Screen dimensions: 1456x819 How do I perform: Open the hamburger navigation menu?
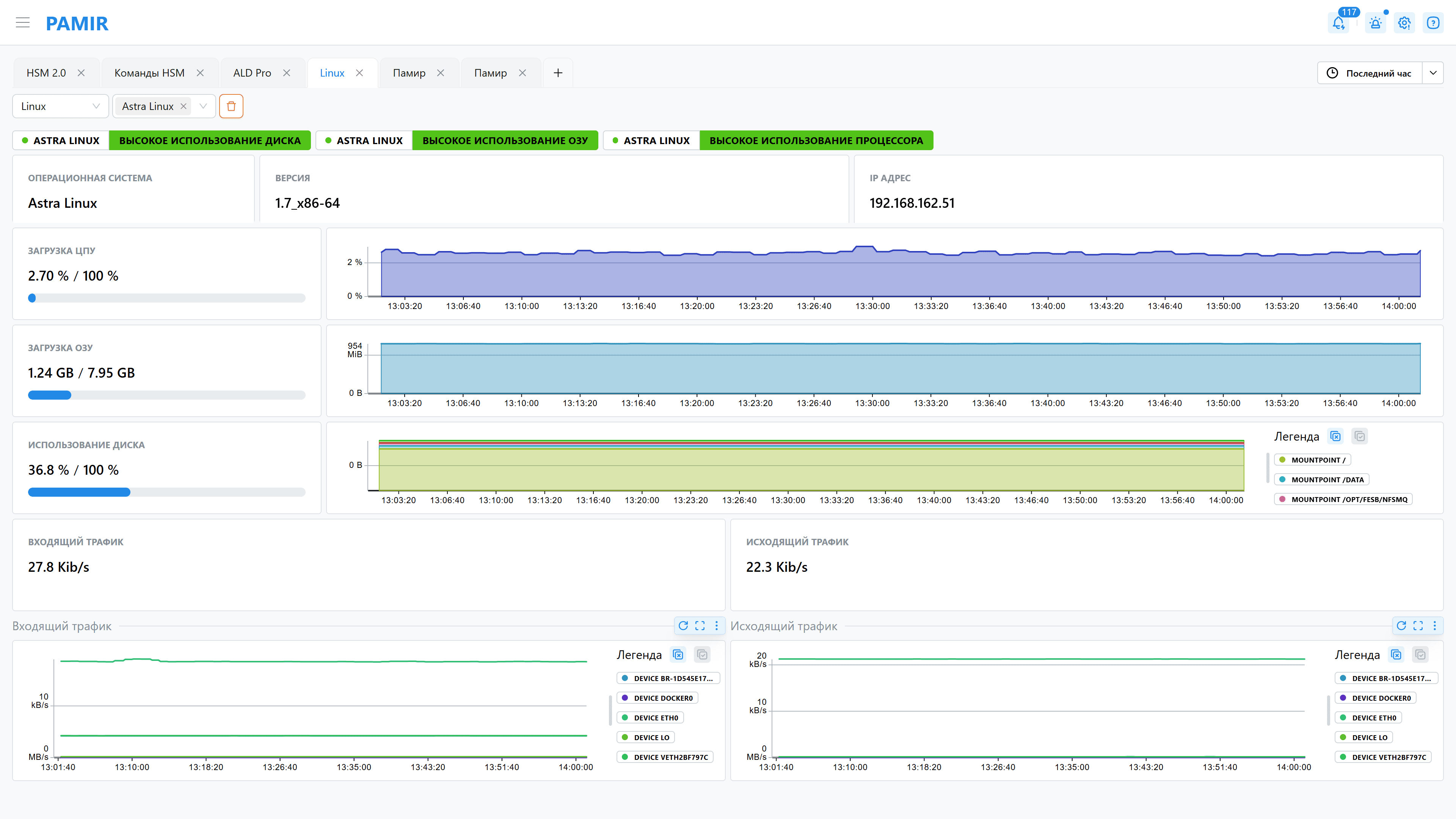coord(23,23)
